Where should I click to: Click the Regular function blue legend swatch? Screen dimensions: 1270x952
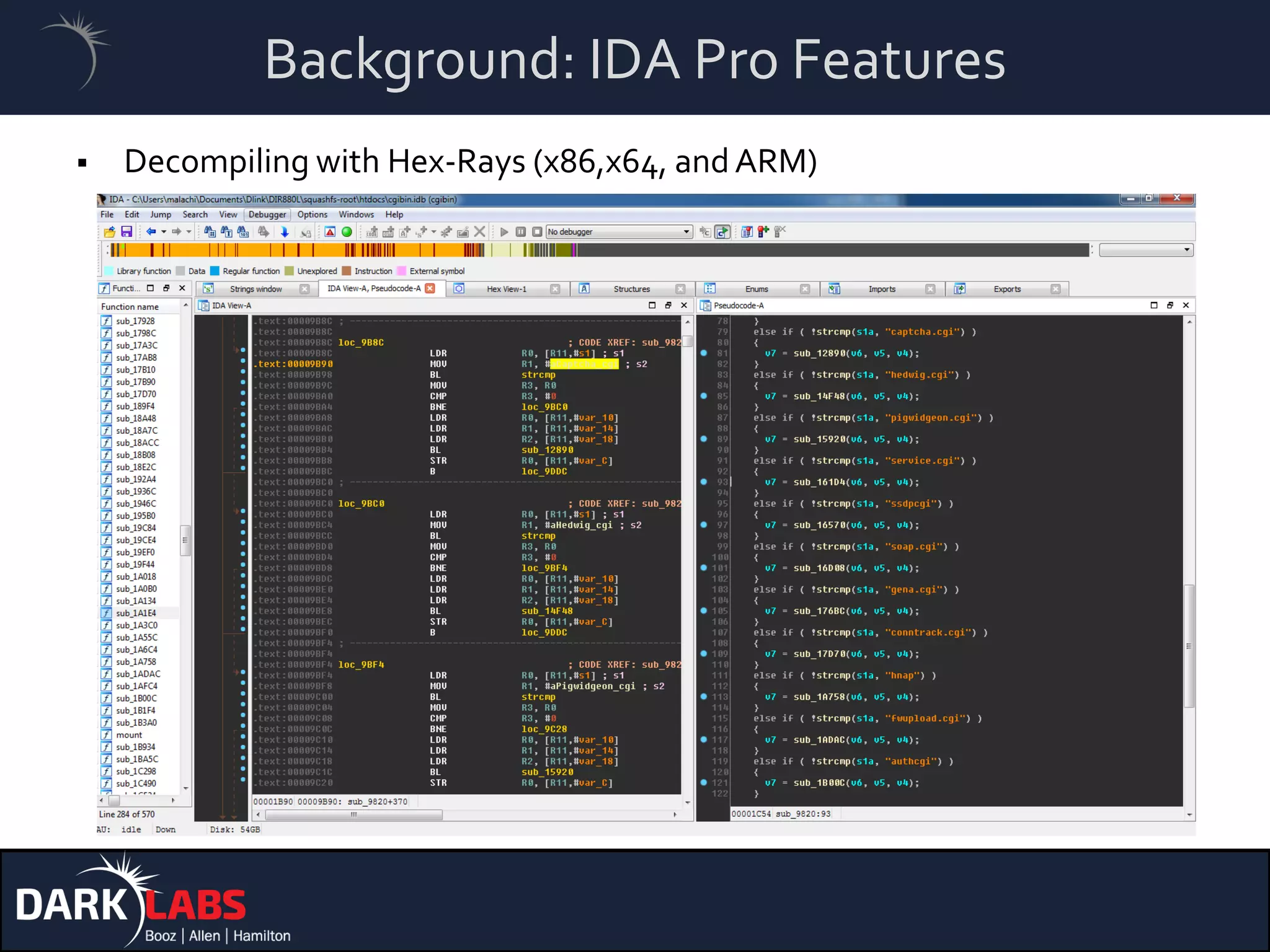[x=215, y=271]
